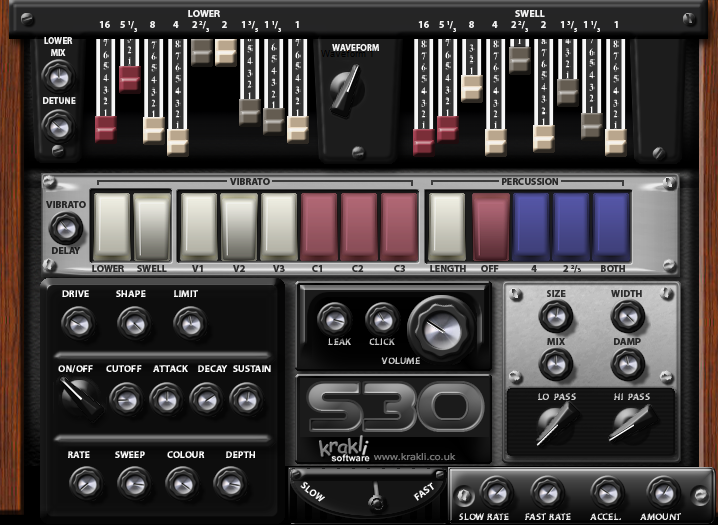Image resolution: width=718 pixels, height=525 pixels.
Task: Click the reverb Size knob
Action: 555,317
